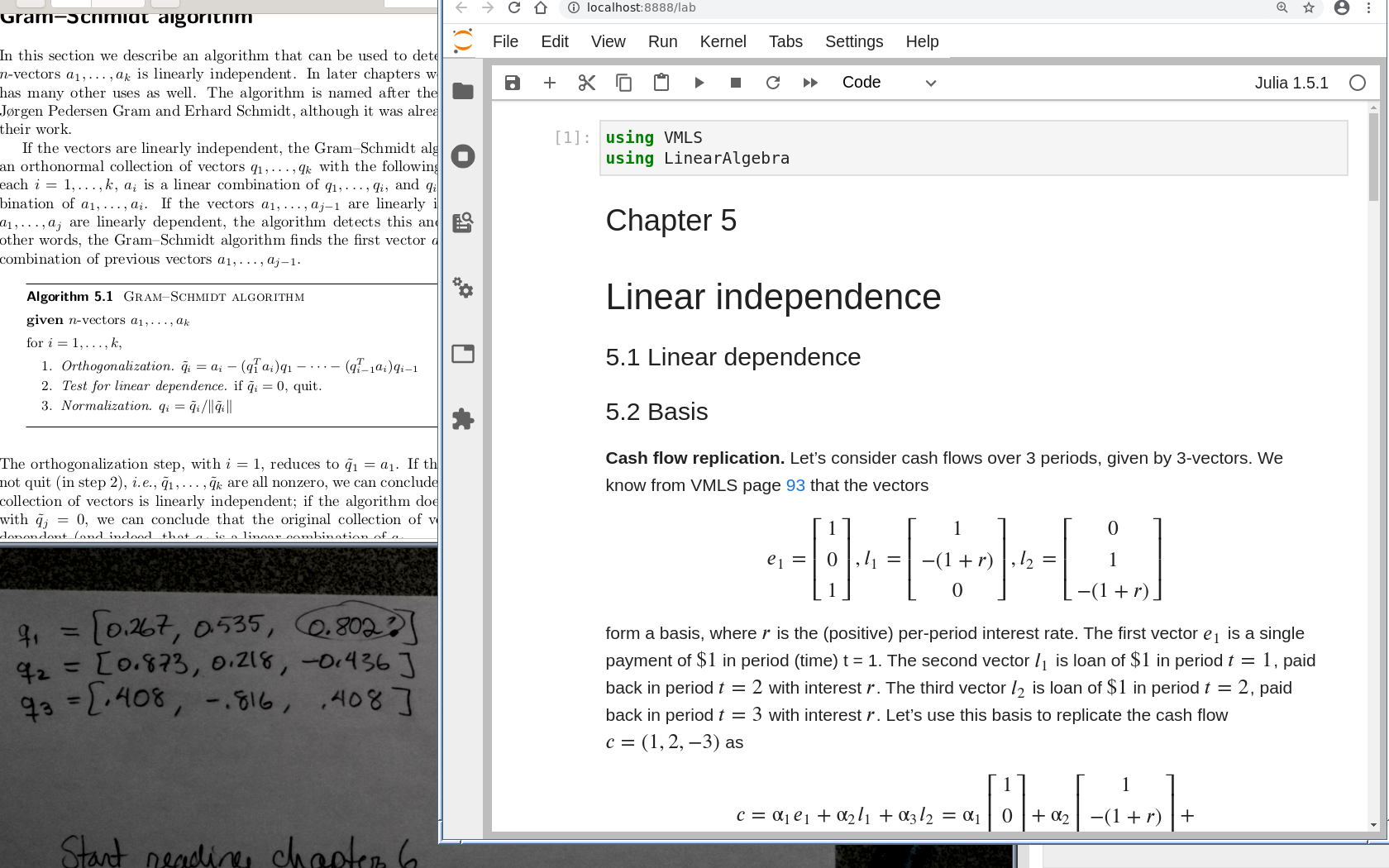Image resolution: width=1389 pixels, height=868 pixels.
Task: Paste cell from clipboard
Action: [x=661, y=83]
